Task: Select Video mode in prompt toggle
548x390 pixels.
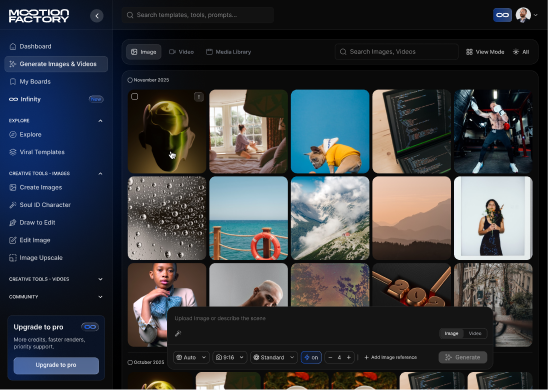Action: pos(475,333)
